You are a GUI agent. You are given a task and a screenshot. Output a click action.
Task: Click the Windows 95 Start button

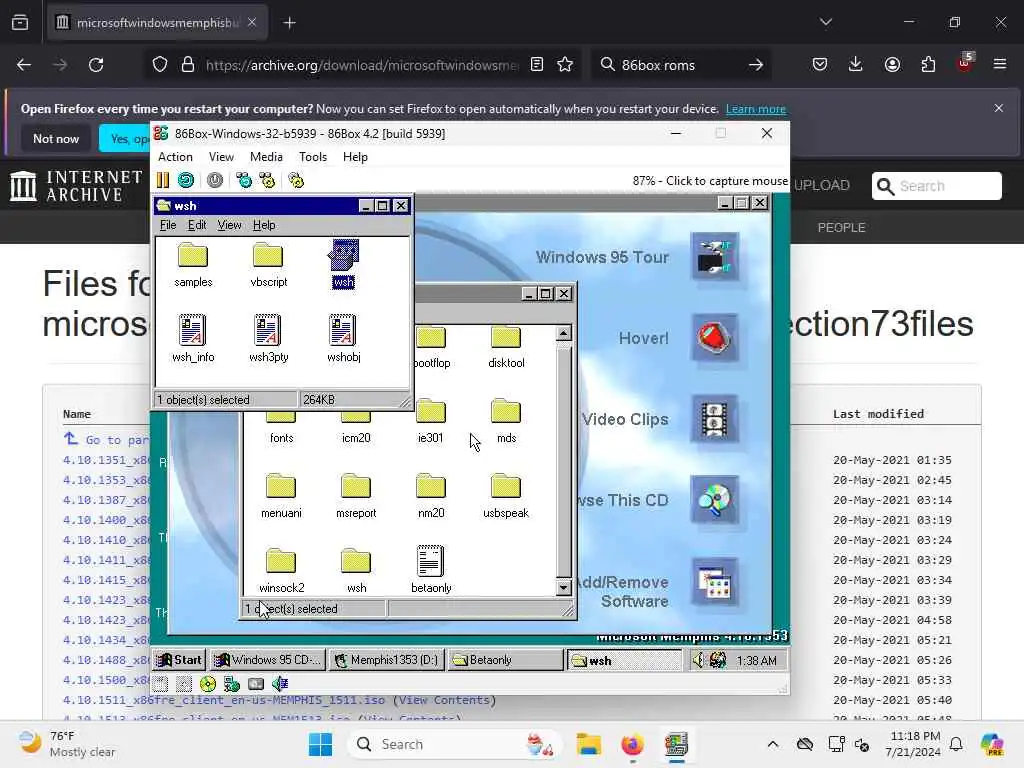[x=180, y=660]
